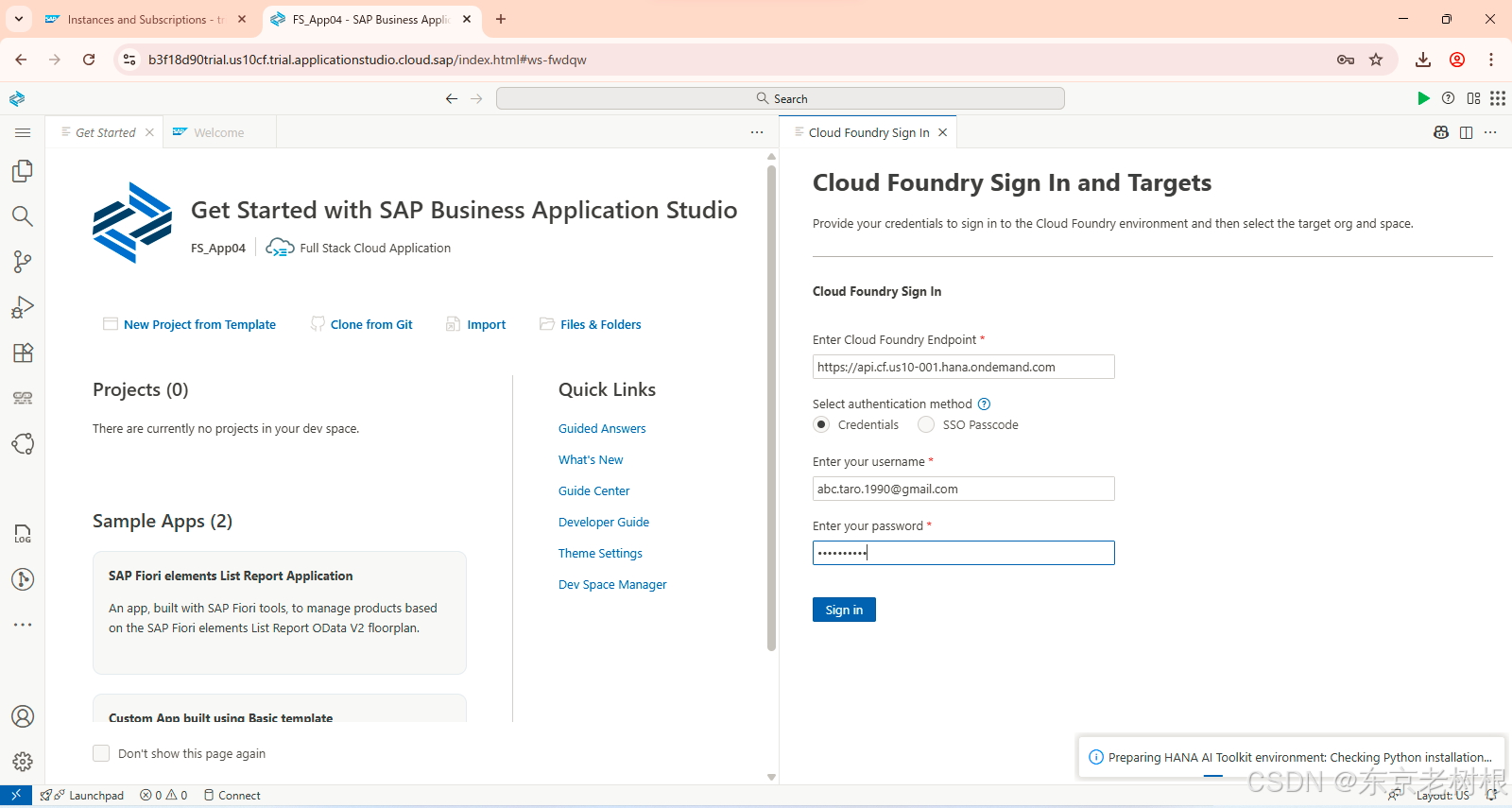The height and width of the screenshot is (808, 1512).
Task: Open a new browser tab
Action: coord(501,19)
